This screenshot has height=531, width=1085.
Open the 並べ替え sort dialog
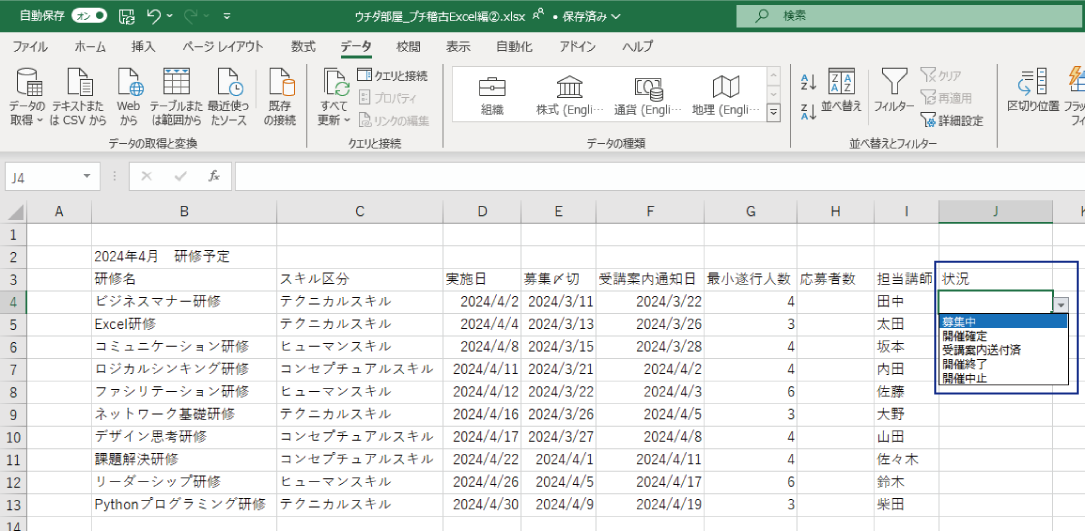[841, 89]
